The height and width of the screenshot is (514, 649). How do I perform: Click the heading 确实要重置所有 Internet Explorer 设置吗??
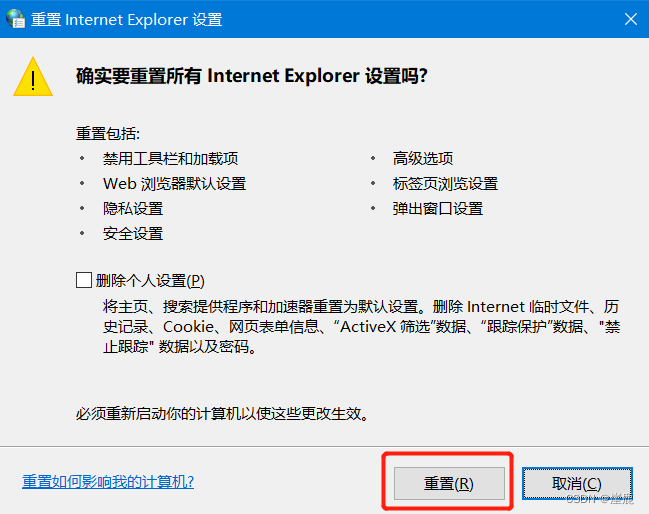252,76
